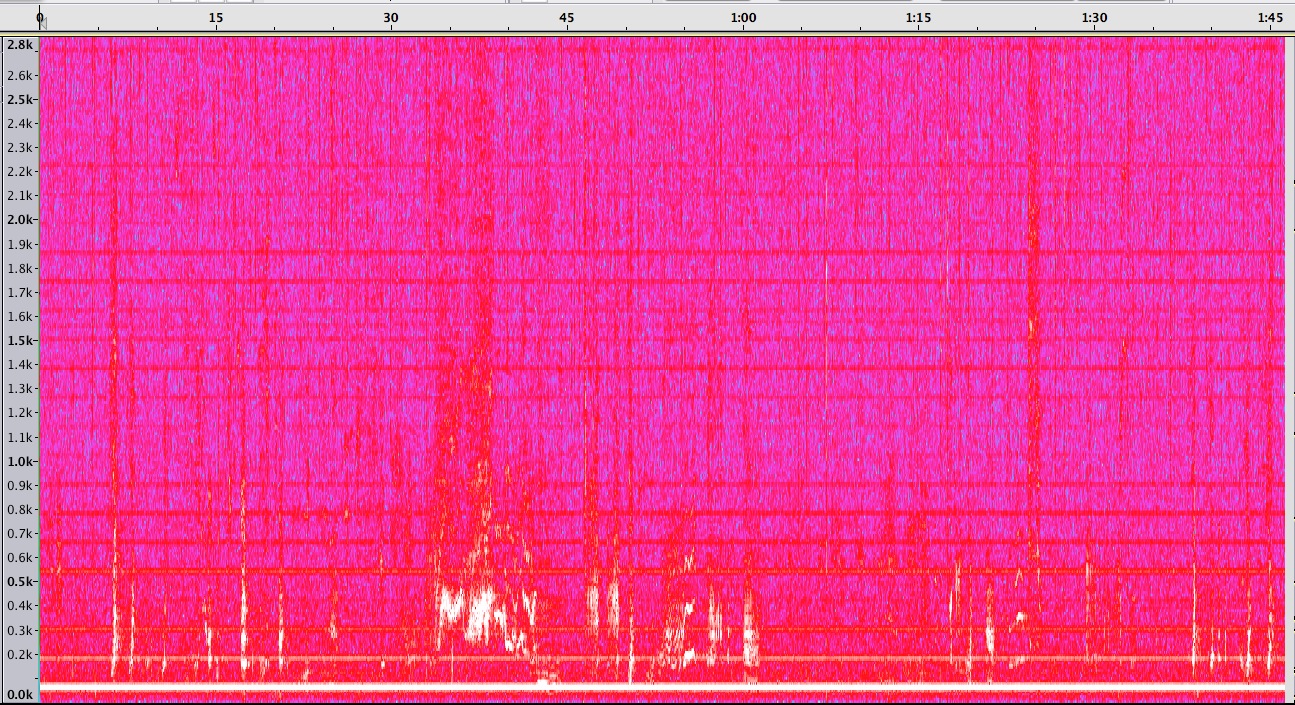Click the 0.0k label at scale bottom

[19, 694]
